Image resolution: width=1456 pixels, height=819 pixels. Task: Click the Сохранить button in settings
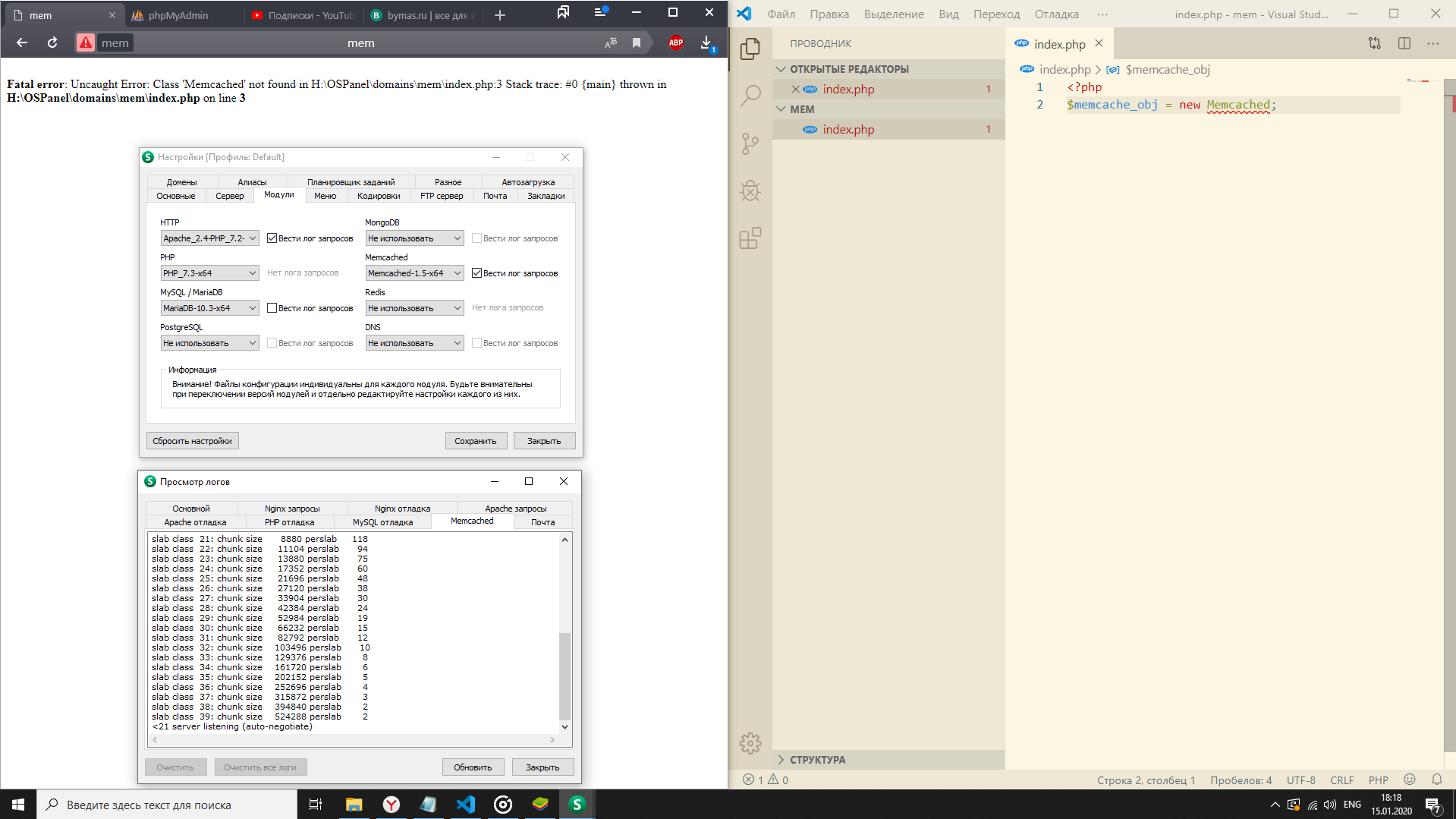click(475, 441)
